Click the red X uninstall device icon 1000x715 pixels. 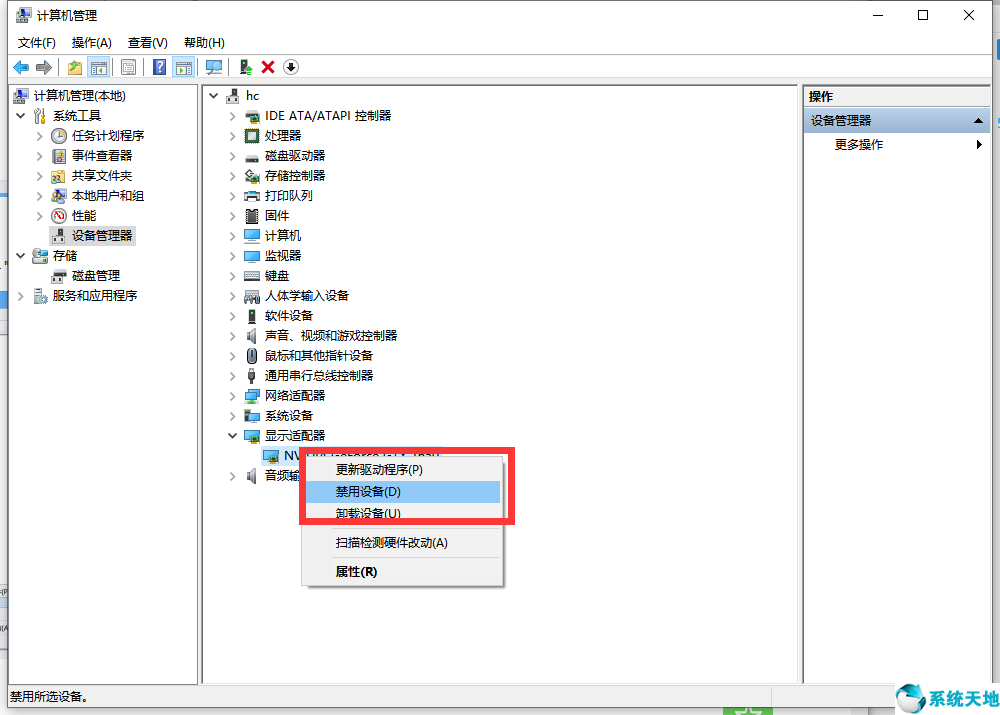tap(267, 67)
